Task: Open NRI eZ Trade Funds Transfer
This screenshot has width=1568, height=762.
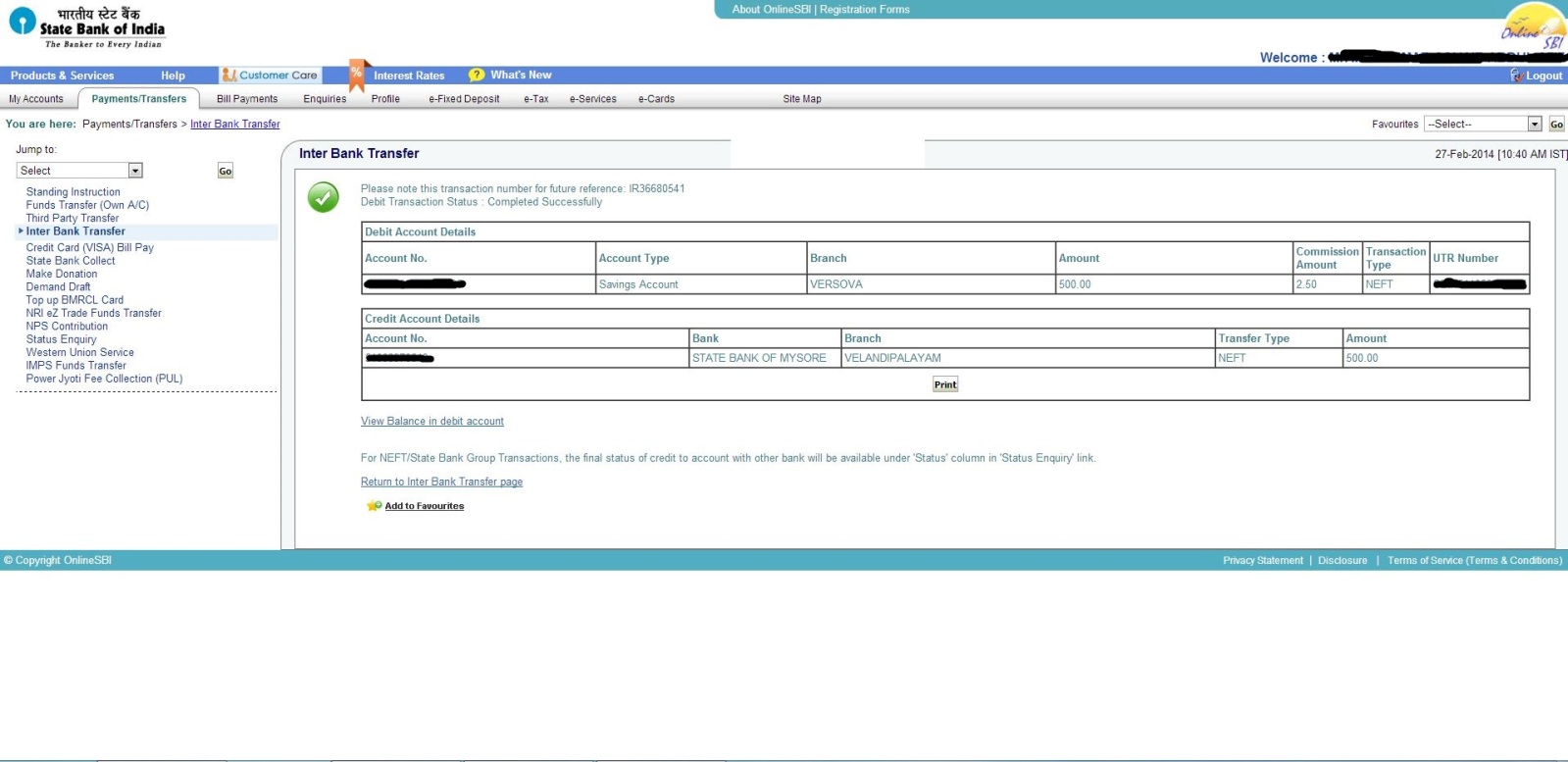Action: point(94,313)
